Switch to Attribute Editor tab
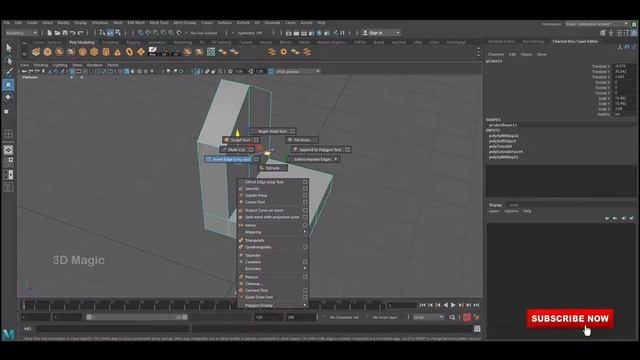 501,41
